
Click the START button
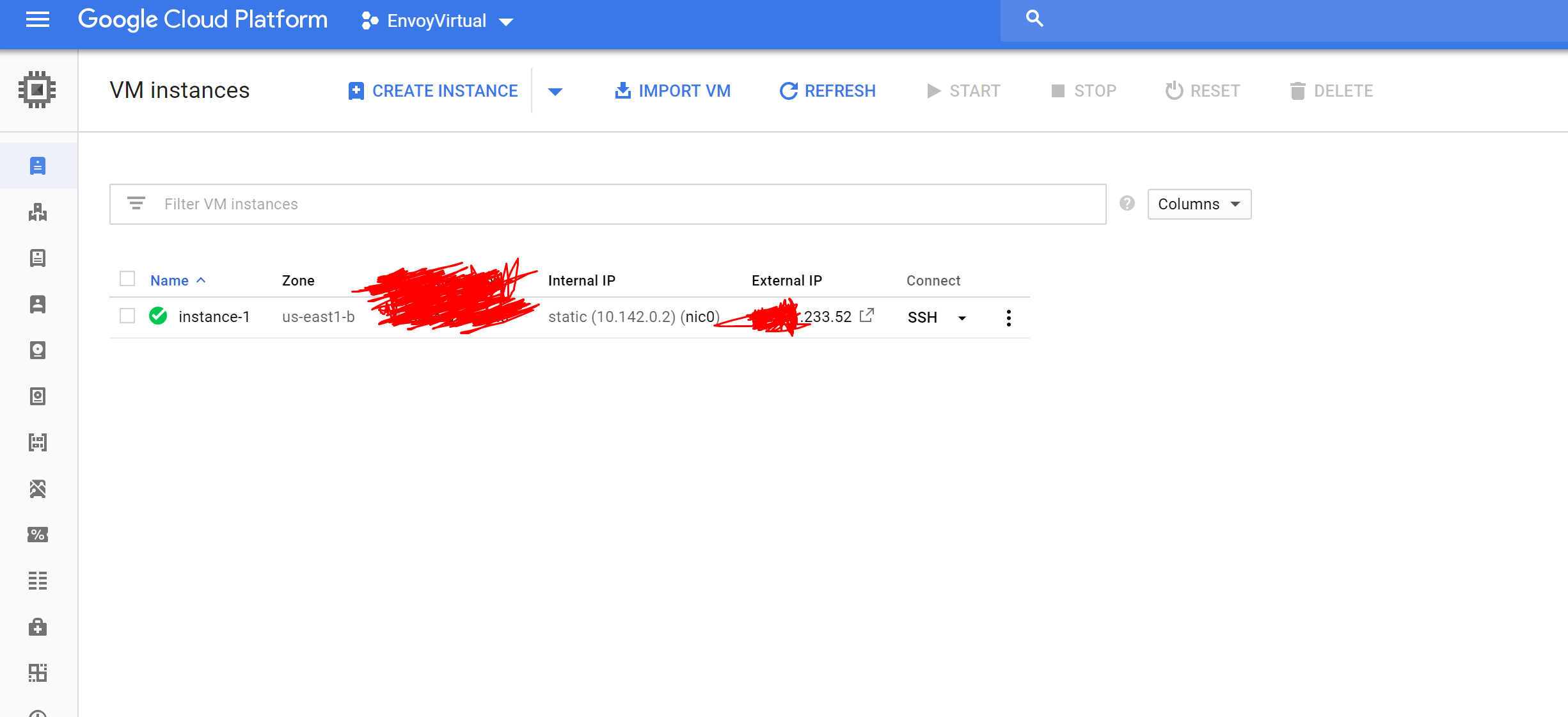point(963,91)
